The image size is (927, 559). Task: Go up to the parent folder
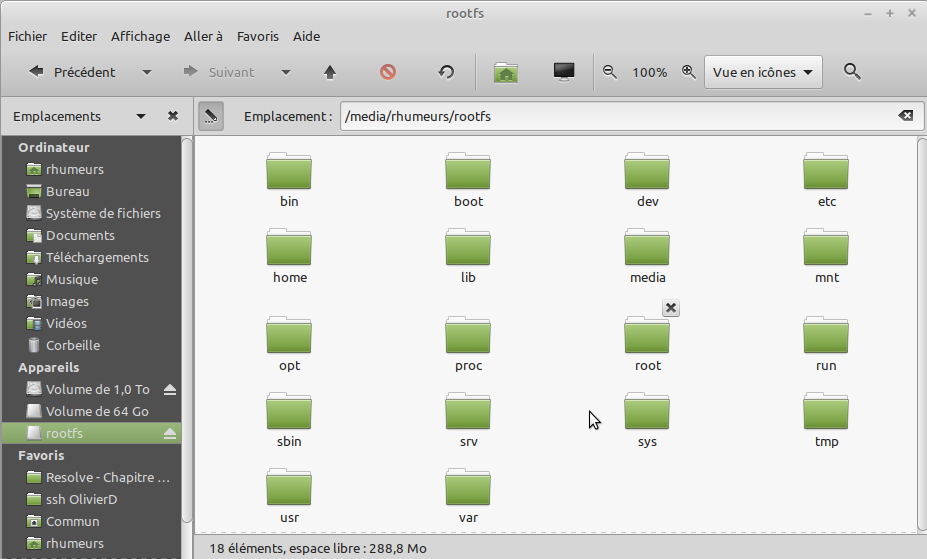330,72
